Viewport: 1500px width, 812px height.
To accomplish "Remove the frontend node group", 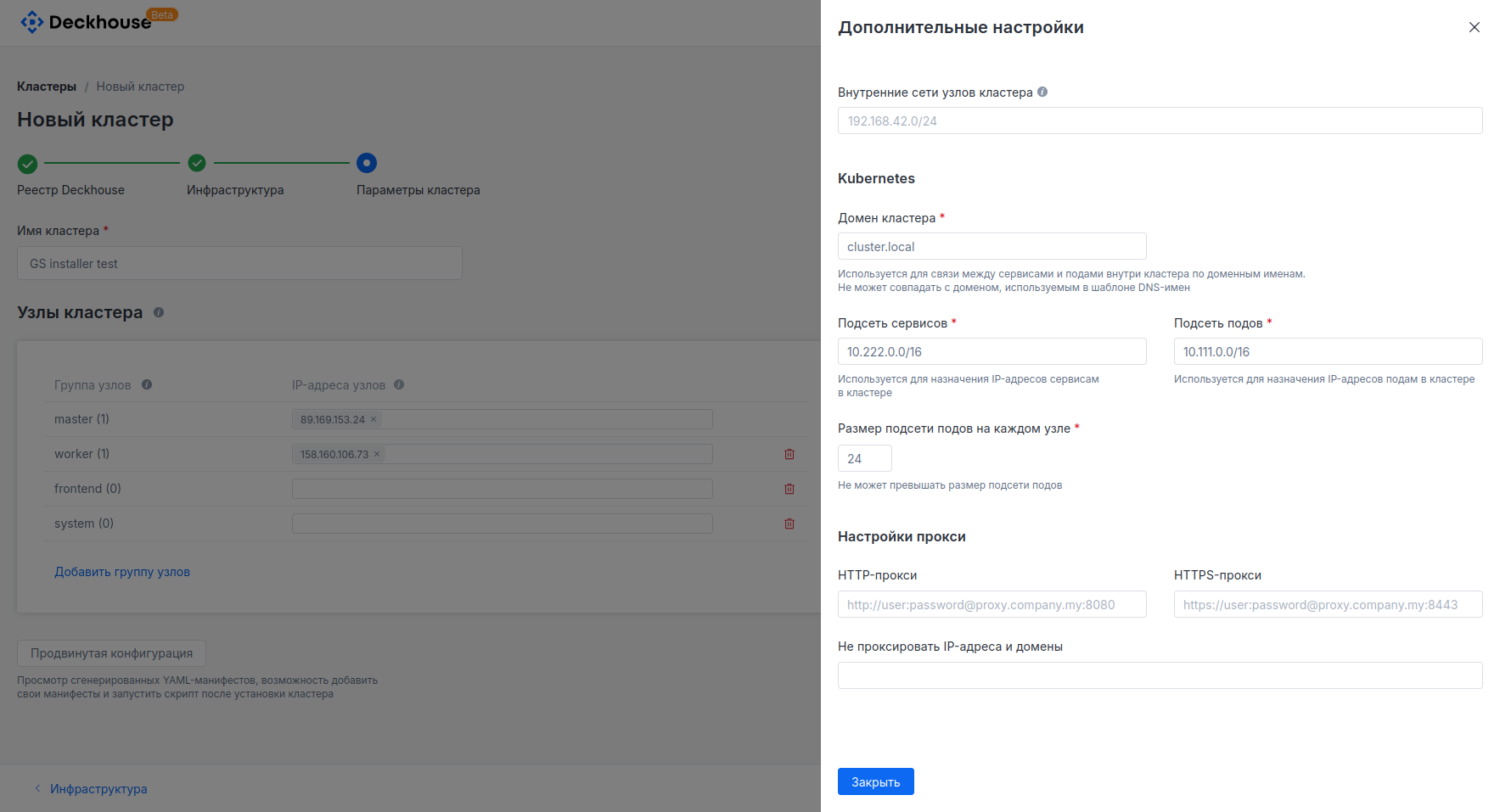I will point(789,489).
